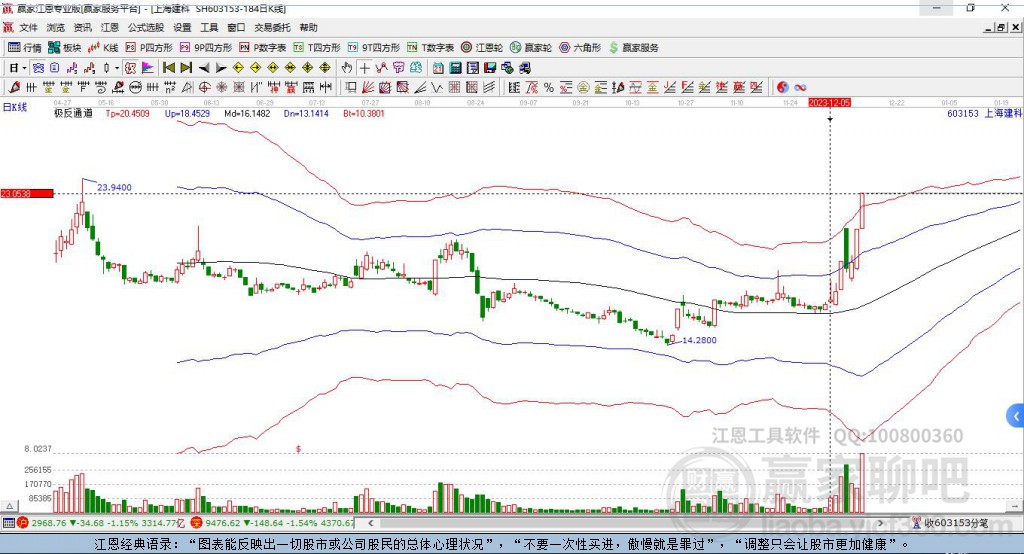This screenshot has width=1024, height=554.
Task: Open the 9T四方形 tool
Action: [373, 48]
